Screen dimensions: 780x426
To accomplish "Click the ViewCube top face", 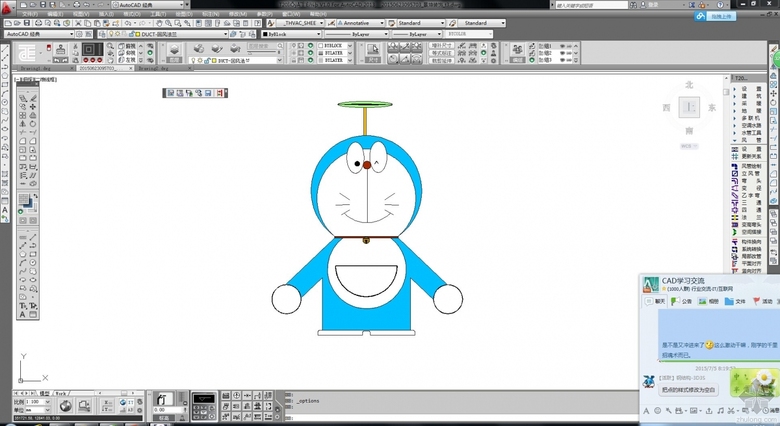I will (x=688, y=108).
